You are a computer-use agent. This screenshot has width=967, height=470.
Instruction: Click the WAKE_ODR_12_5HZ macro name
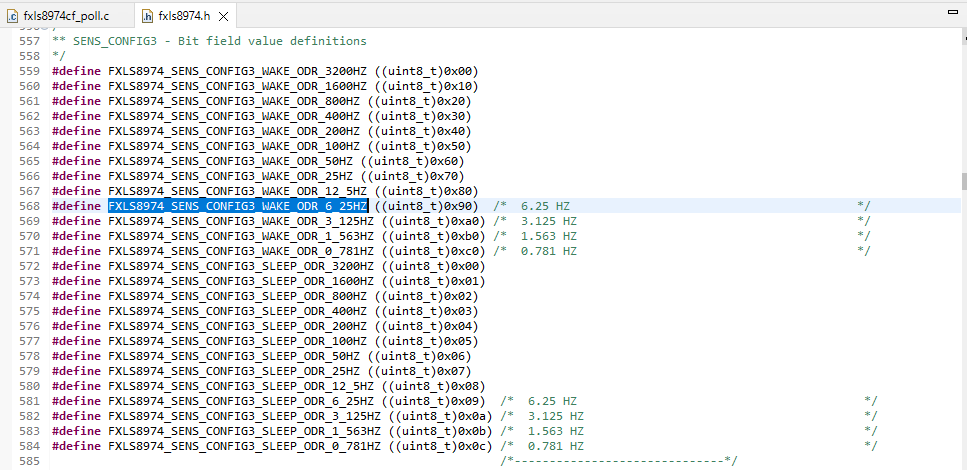pyautogui.click(x=237, y=191)
